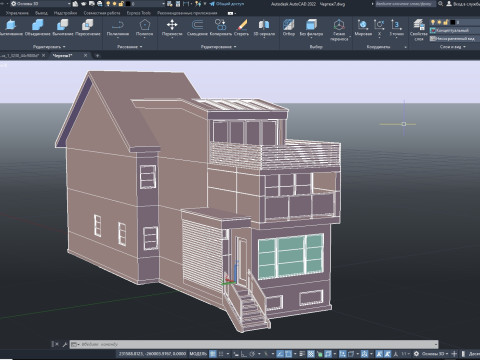Toggle layer on/off lightbulb in top toolbar

[x=108, y=4]
